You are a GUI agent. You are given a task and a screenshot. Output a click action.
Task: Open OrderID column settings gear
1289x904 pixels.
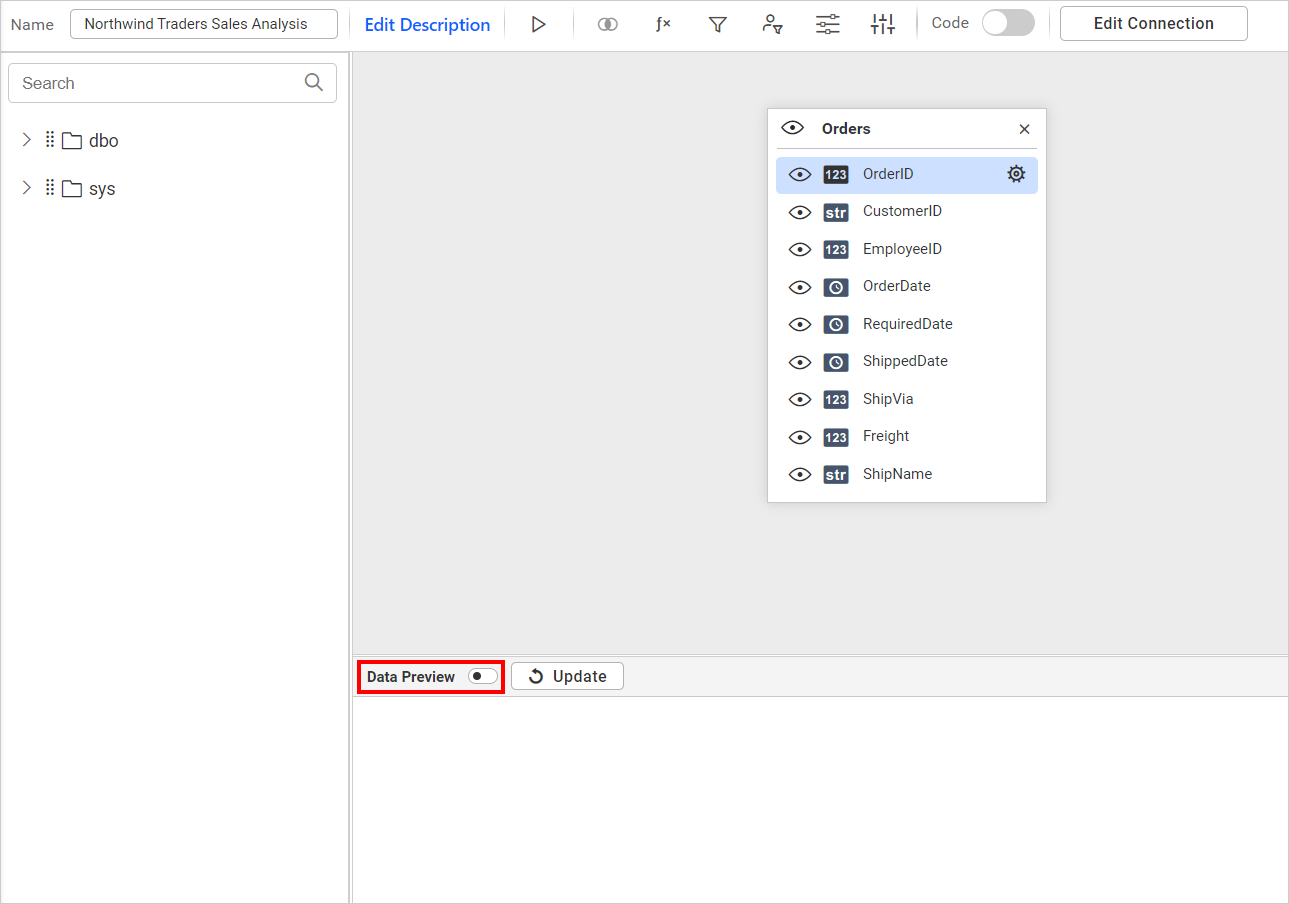(1016, 174)
